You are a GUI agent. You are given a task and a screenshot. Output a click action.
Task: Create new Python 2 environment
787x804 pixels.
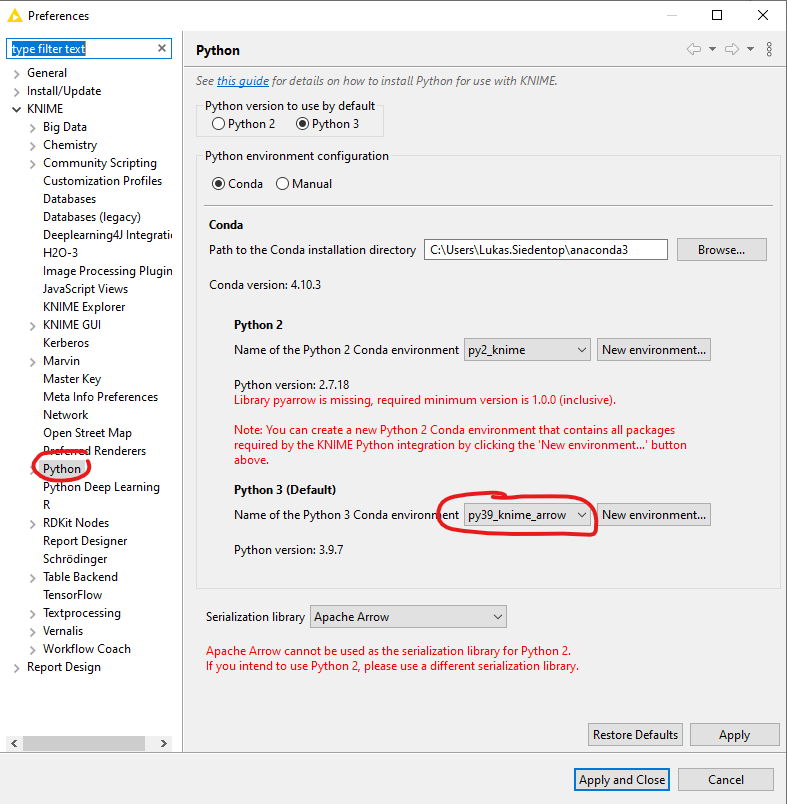[x=654, y=350]
